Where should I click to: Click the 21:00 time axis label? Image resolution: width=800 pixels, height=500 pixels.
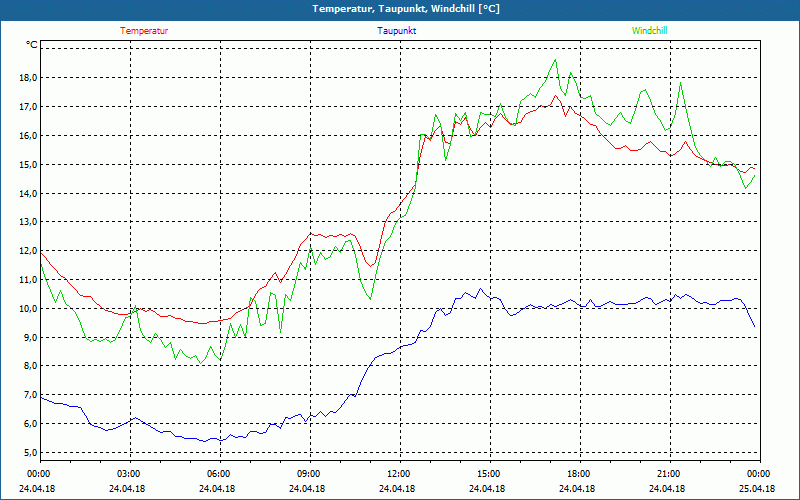click(668, 474)
